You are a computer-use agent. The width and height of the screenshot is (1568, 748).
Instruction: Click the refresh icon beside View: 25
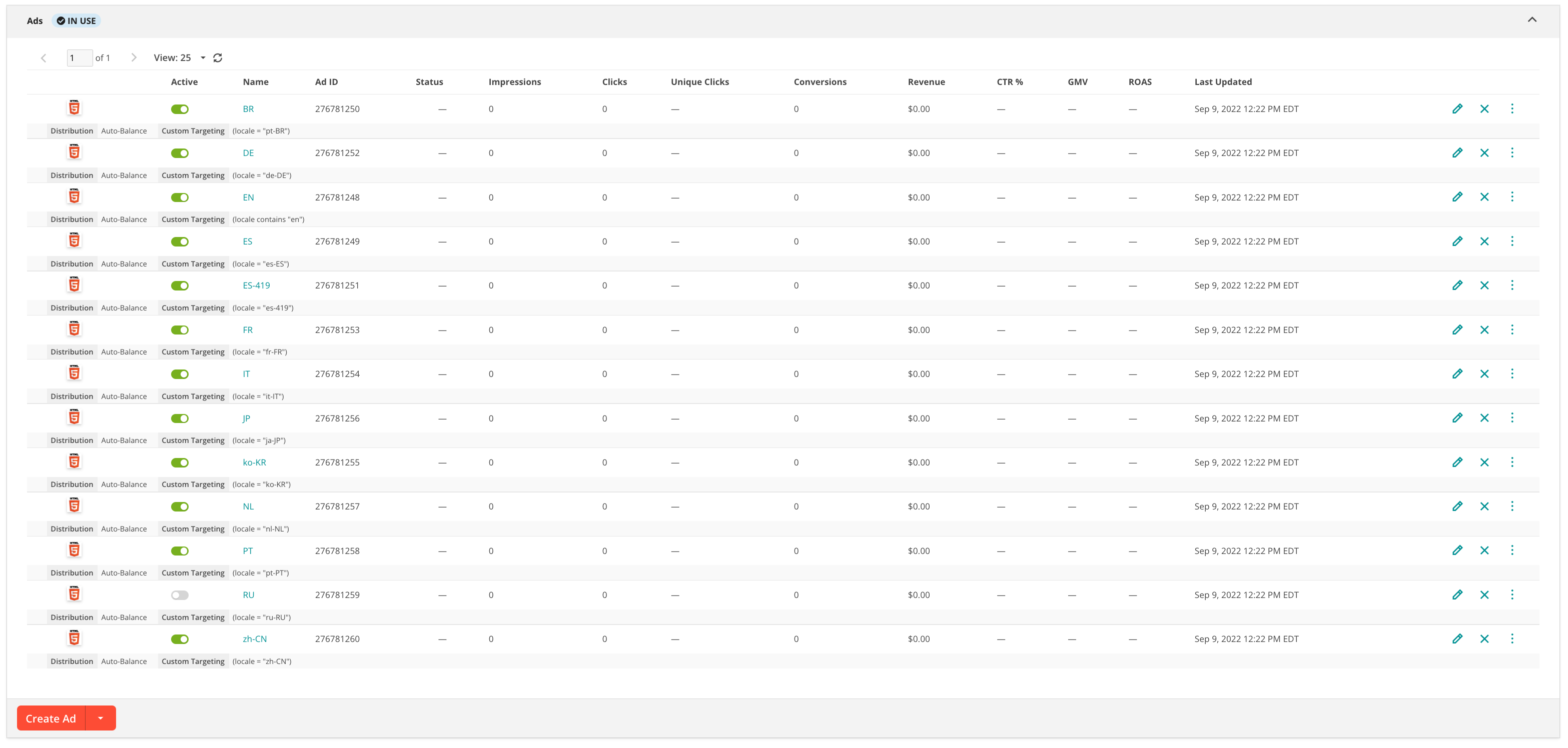[x=218, y=58]
